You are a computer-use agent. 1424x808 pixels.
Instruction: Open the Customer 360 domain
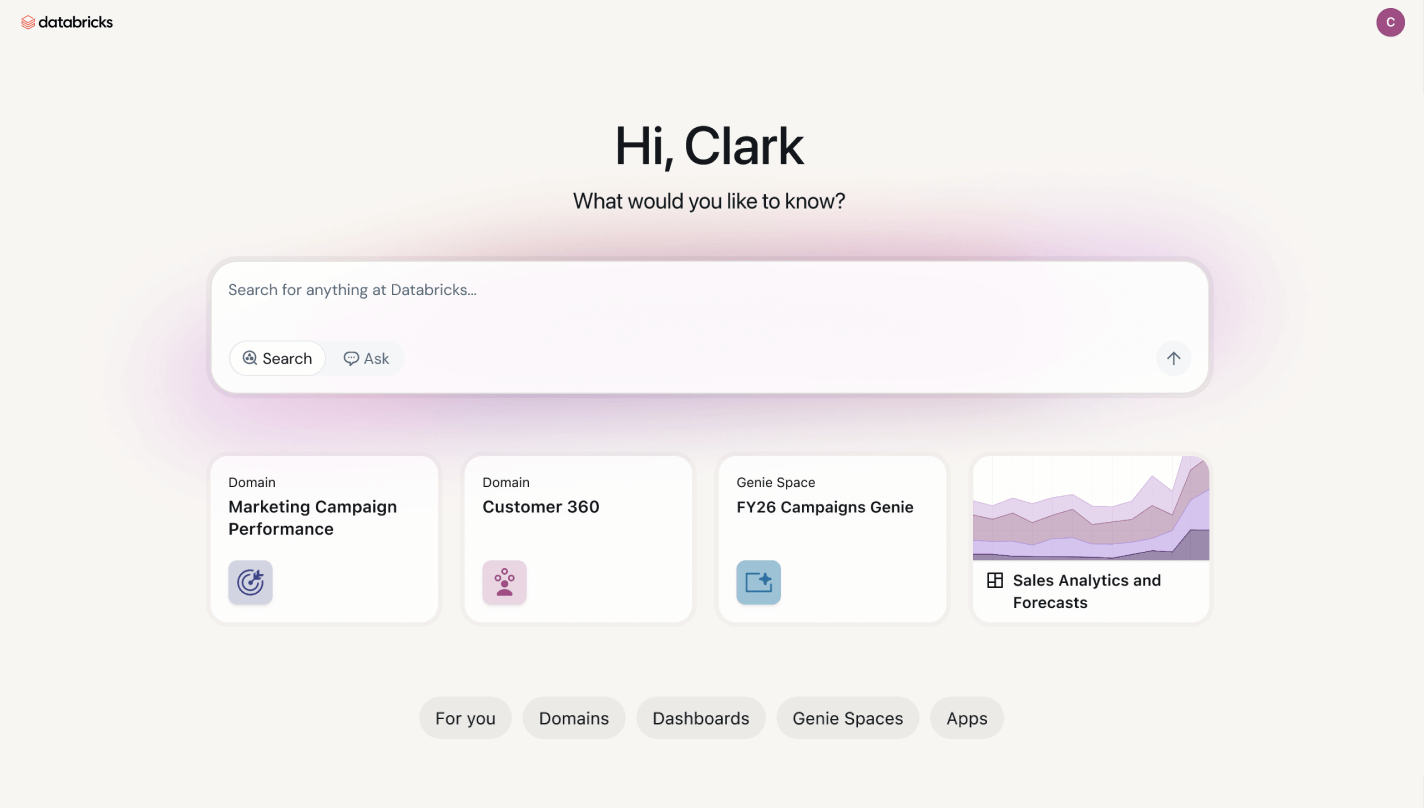click(x=578, y=539)
